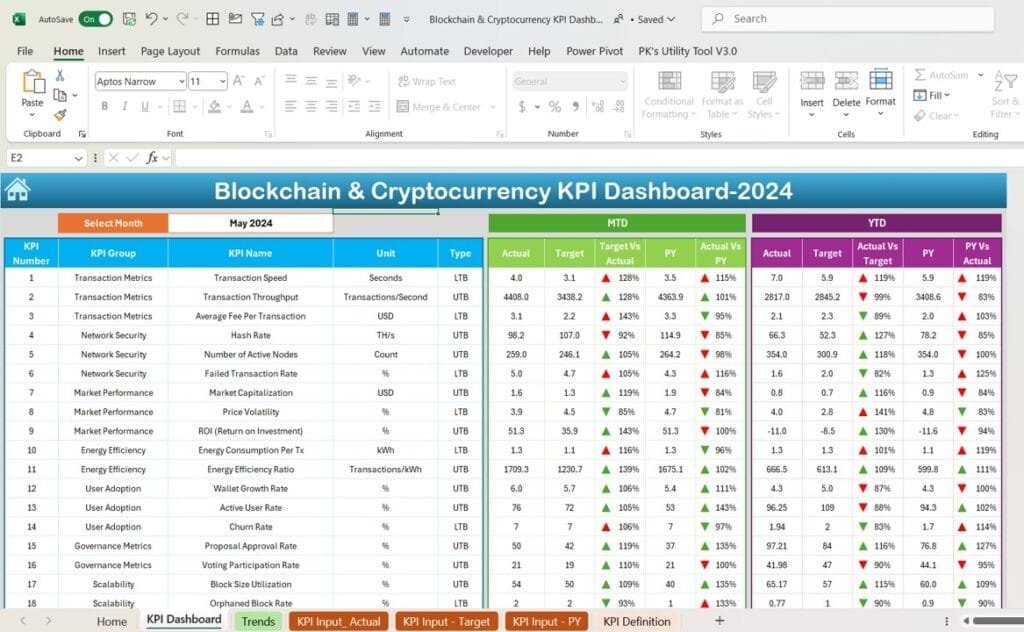Click the Insert cells icon

[x=812, y=80]
